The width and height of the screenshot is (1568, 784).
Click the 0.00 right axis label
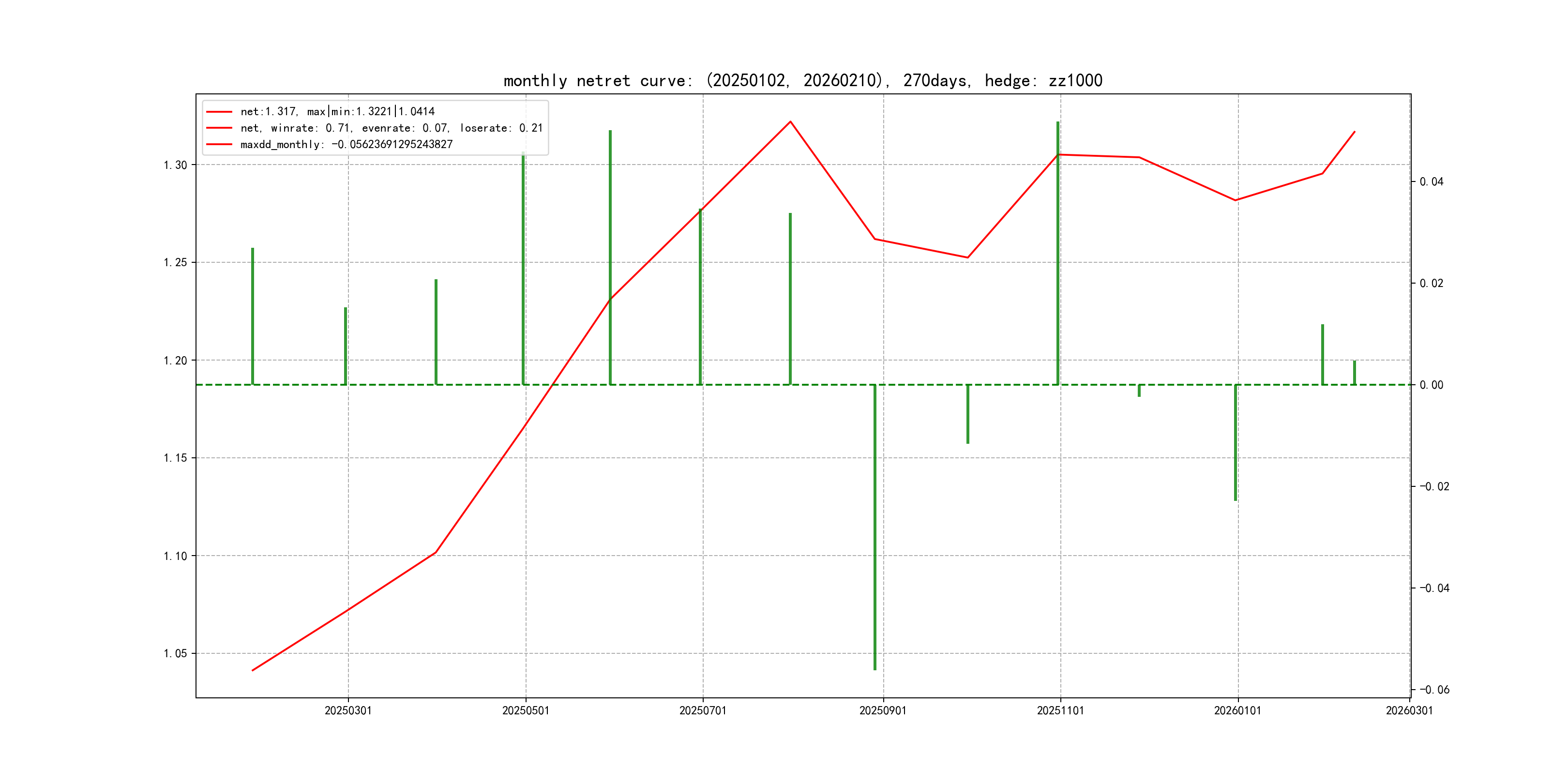(x=1431, y=385)
